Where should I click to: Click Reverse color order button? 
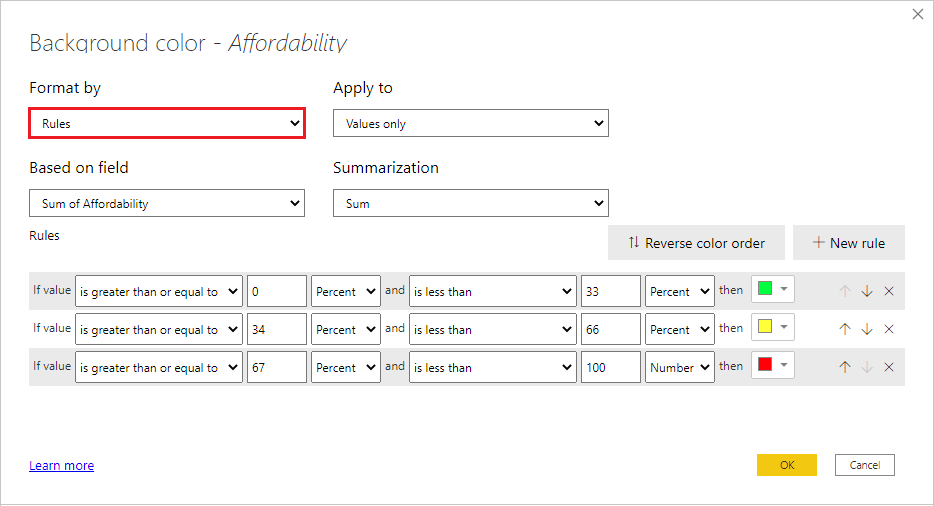tap(696, 243)
